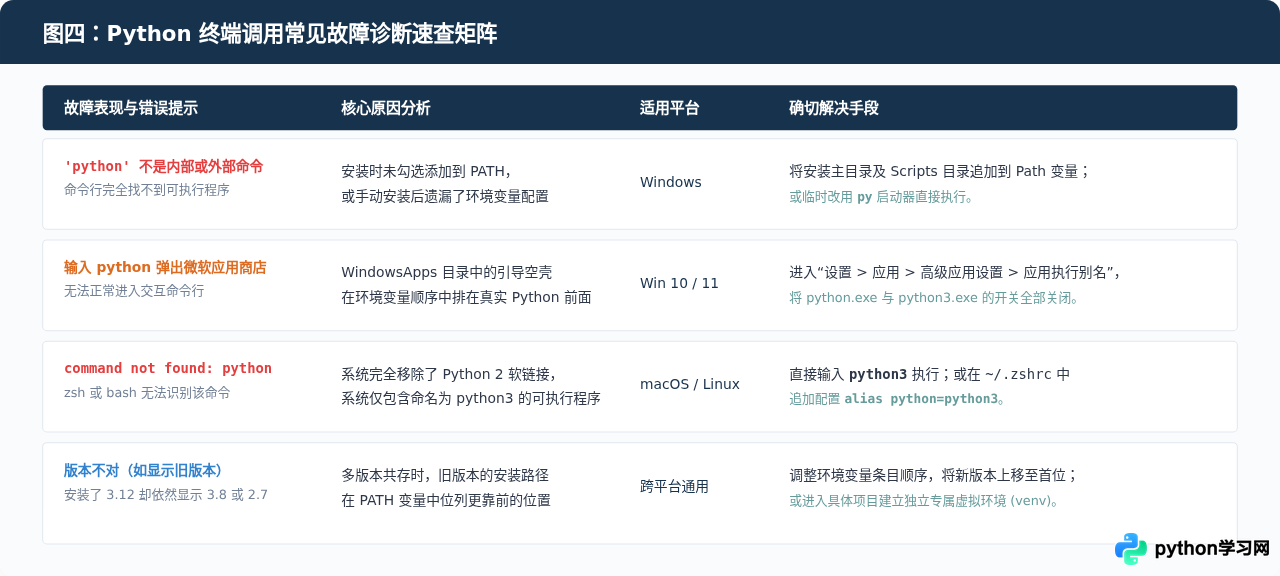The image size is (1280, 576).
Task: Click '将 python.exe 与 python3.exe 的开关全部关闭' text
Action: click(x=930, y=298)
